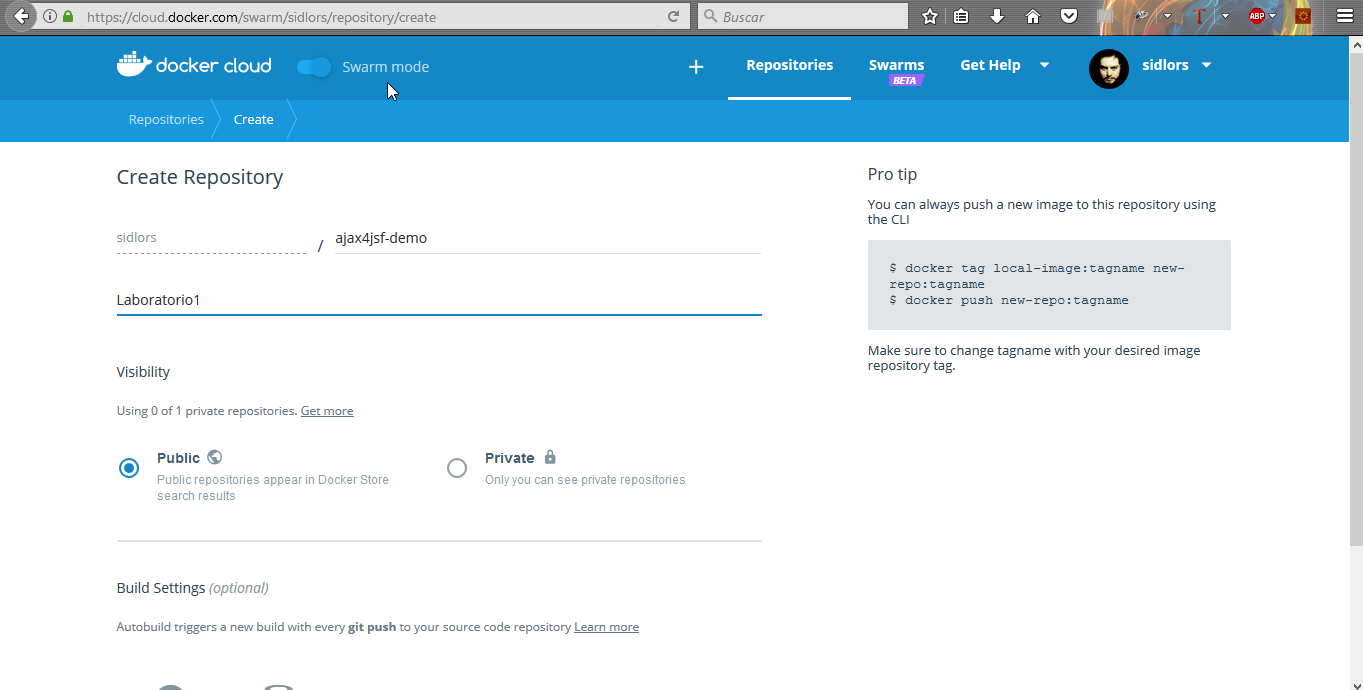Open the Repositories tab
The image size is (1363, 690).
tap(789, 65)
